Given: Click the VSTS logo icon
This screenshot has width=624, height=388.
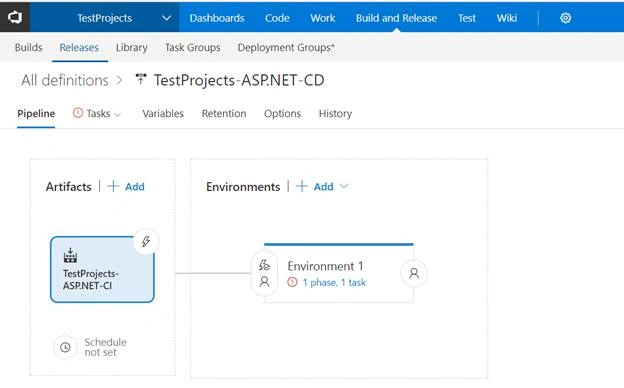Looking at the screenshot, I should pos(15,18).
